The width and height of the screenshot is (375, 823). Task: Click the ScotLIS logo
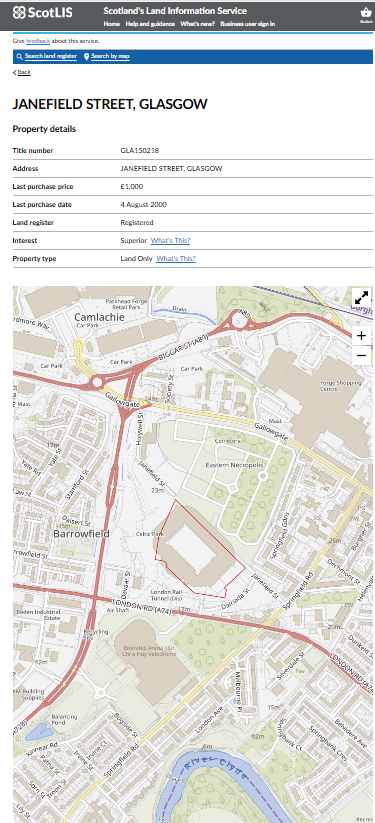tap(43, 12)
